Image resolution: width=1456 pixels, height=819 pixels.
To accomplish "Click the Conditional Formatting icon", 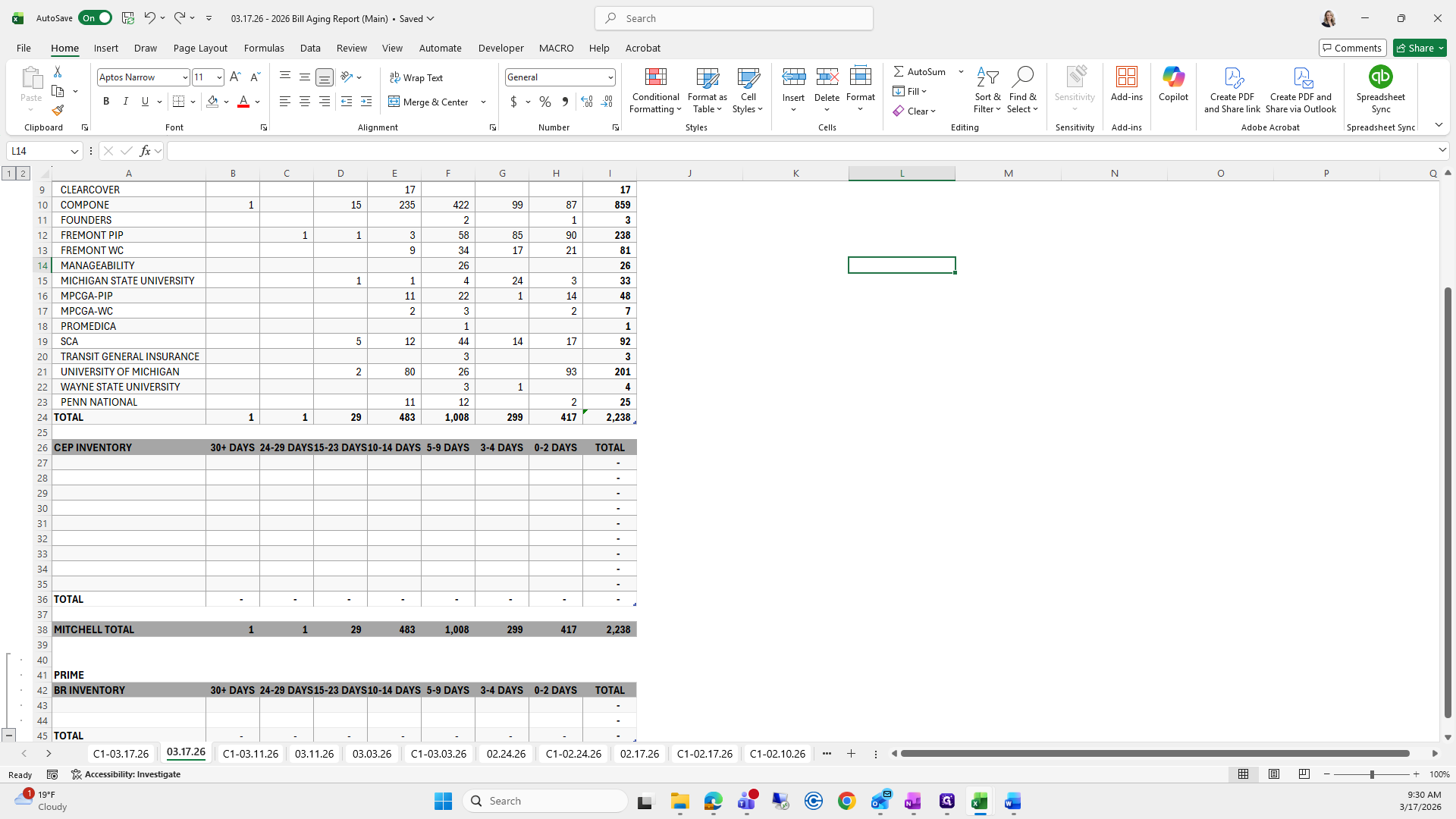I will [x=655, y=77].
